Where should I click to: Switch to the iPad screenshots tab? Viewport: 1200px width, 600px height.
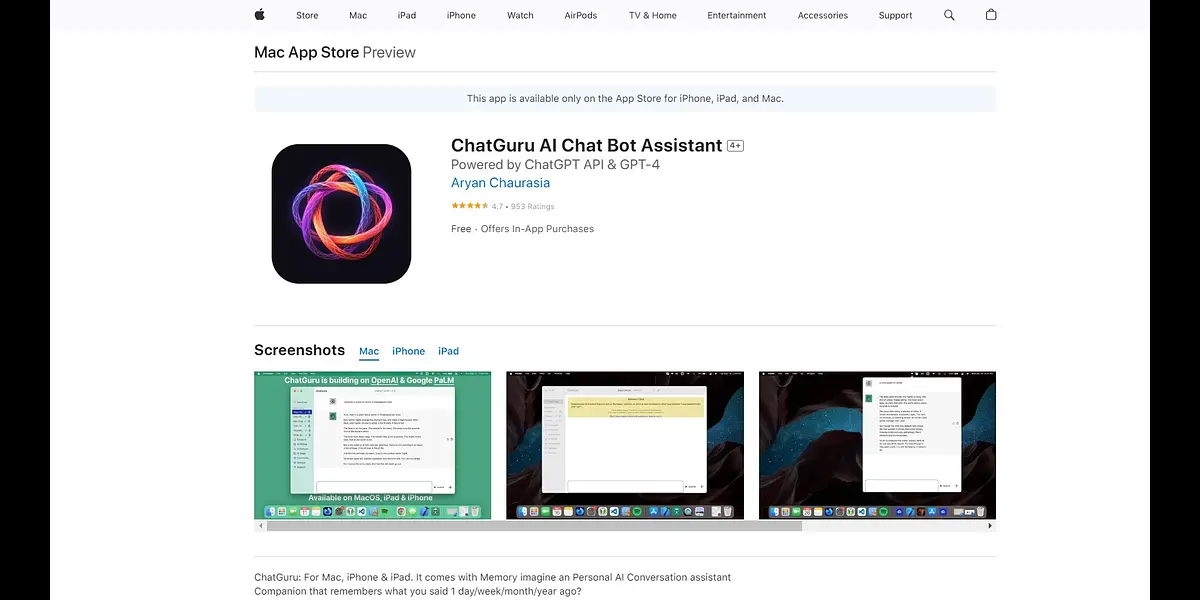[x=448, y=351]
